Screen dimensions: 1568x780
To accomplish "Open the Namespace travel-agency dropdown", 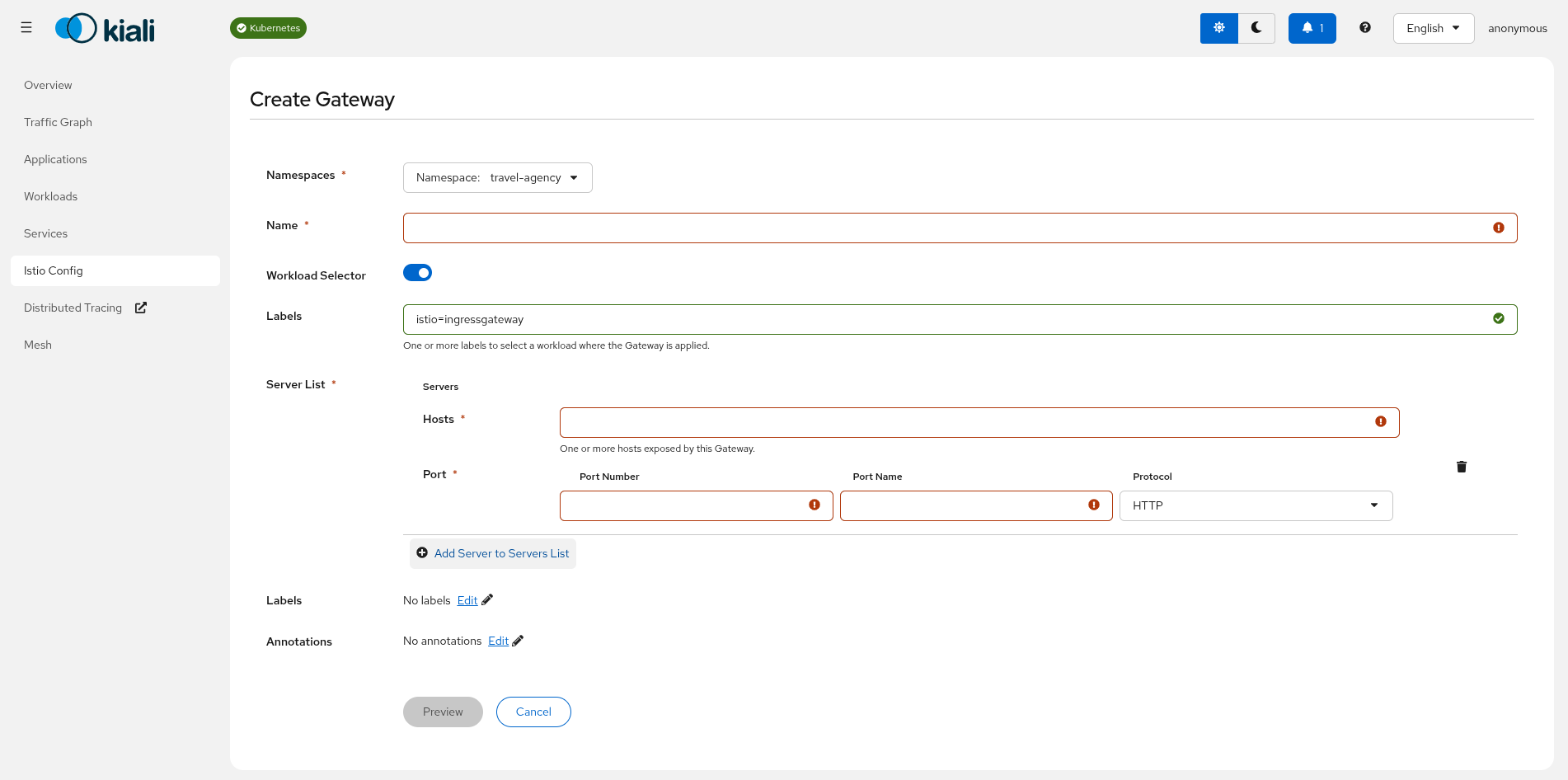I will click(x=497, y=178).
